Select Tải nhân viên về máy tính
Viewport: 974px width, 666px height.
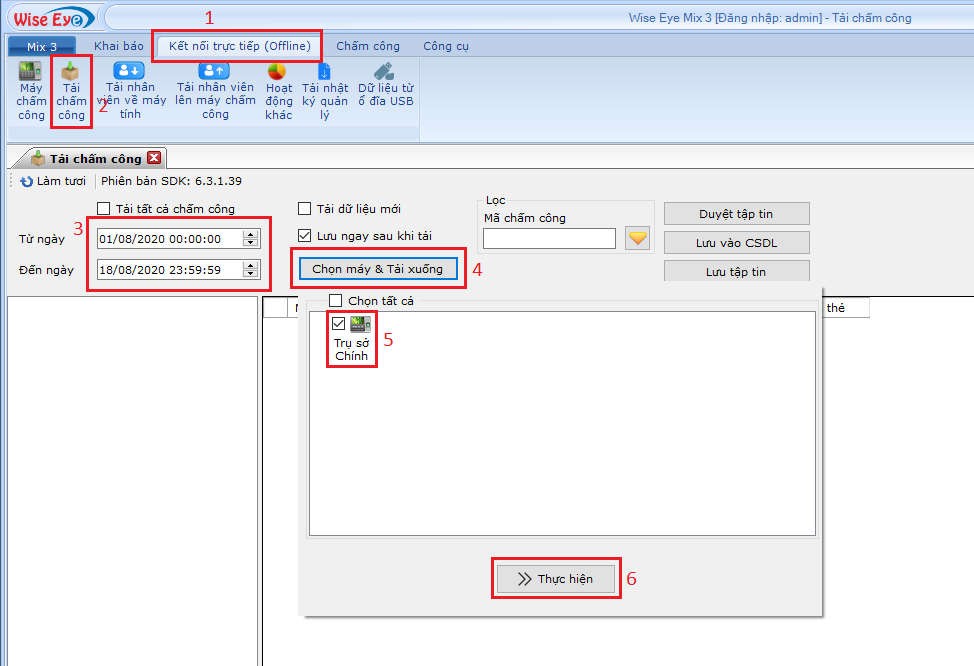click(x=129, y=71)
